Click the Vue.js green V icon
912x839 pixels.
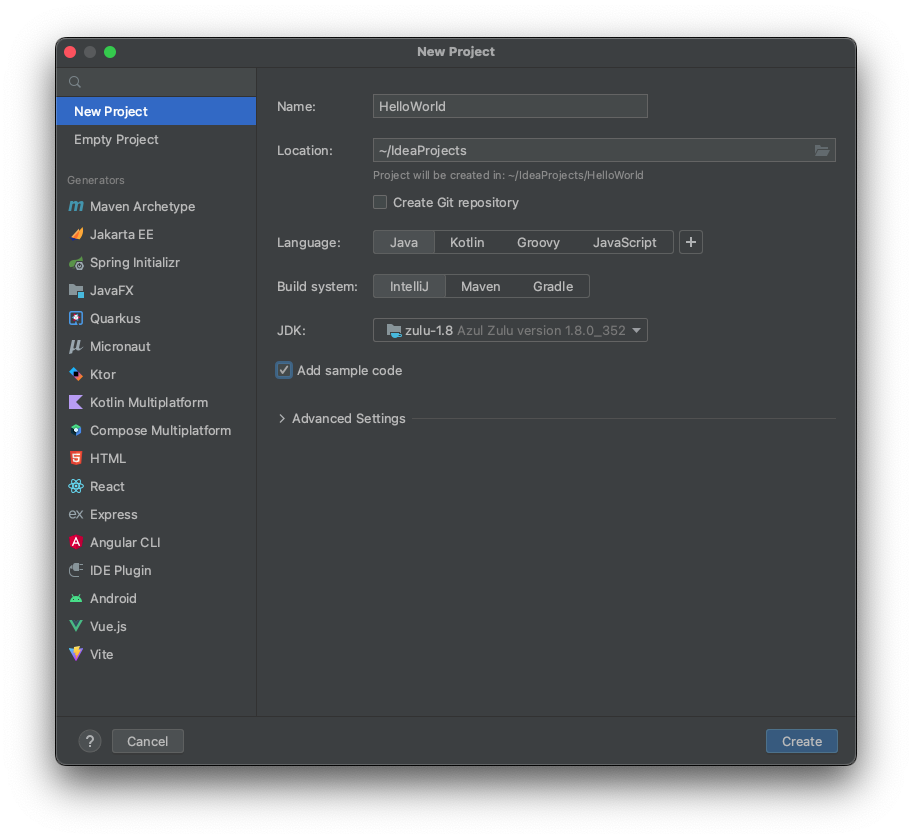76,626
